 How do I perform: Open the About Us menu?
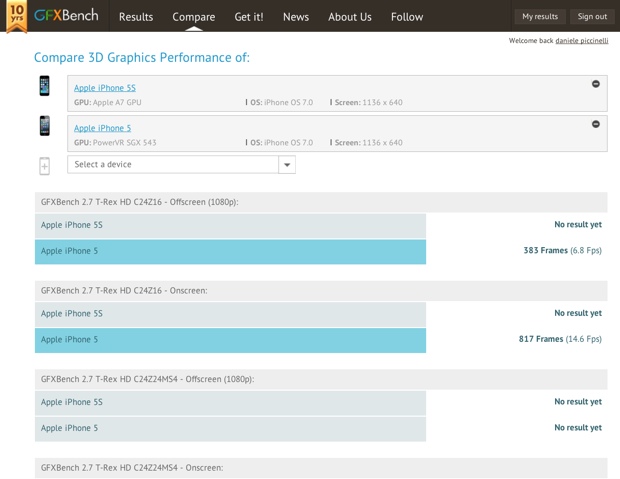point(350,17)
